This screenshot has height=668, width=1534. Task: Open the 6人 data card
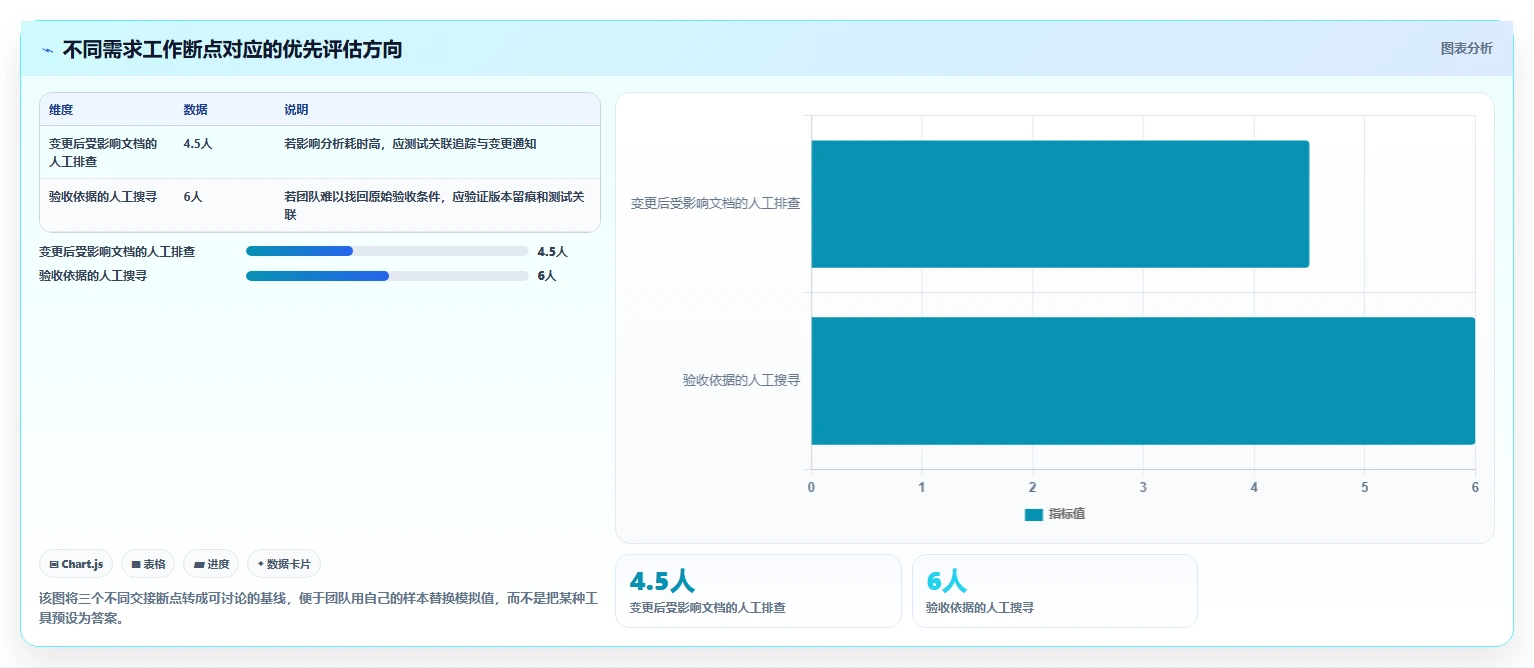click(1055, 591)
